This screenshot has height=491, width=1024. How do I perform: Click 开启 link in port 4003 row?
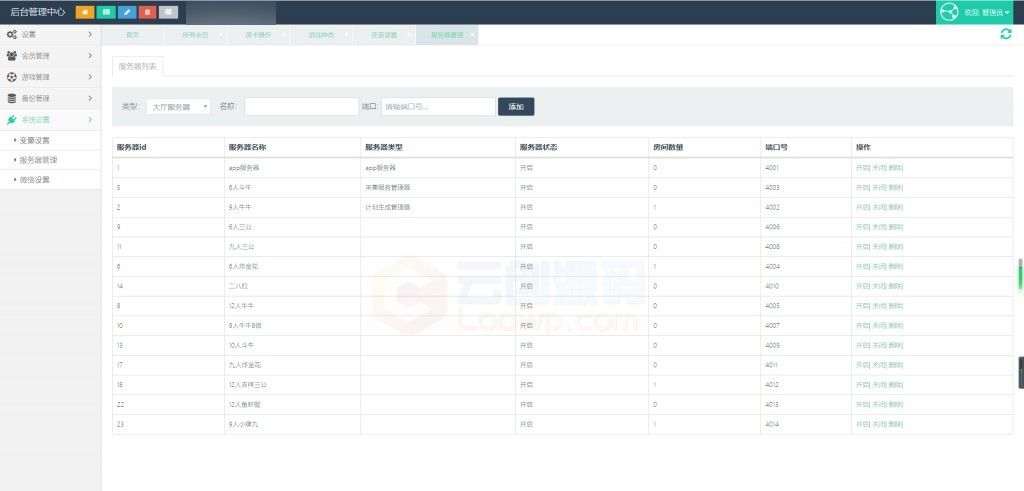click(863, 187)
